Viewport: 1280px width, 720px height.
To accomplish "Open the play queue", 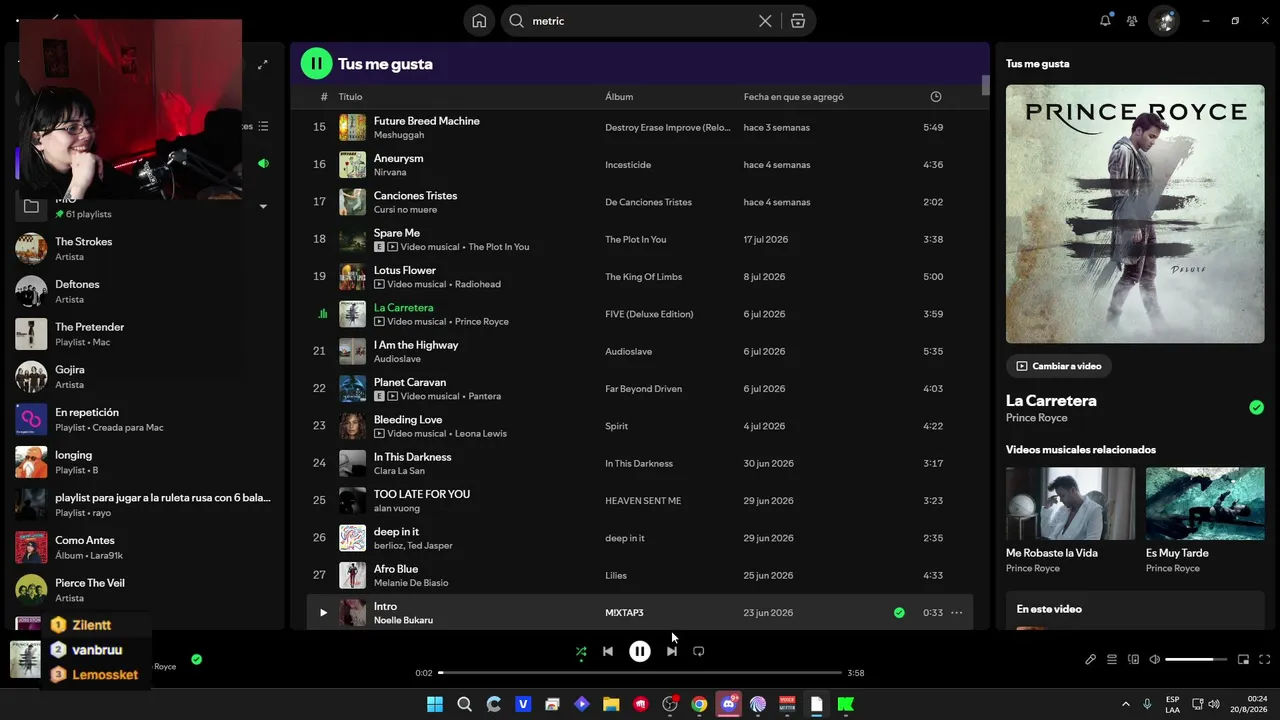I will 1112,660.
